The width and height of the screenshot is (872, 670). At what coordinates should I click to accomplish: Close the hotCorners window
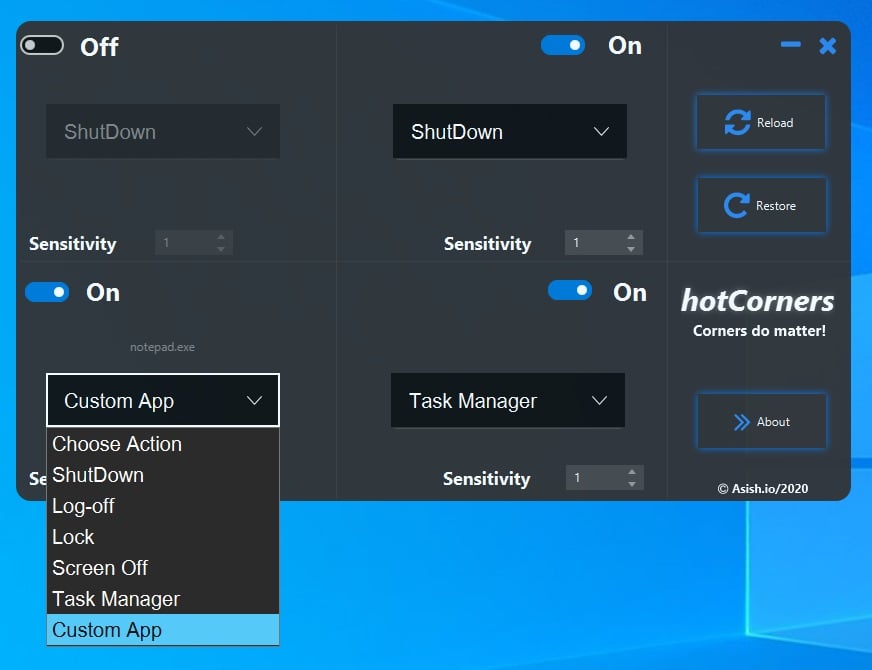[828, 46]
